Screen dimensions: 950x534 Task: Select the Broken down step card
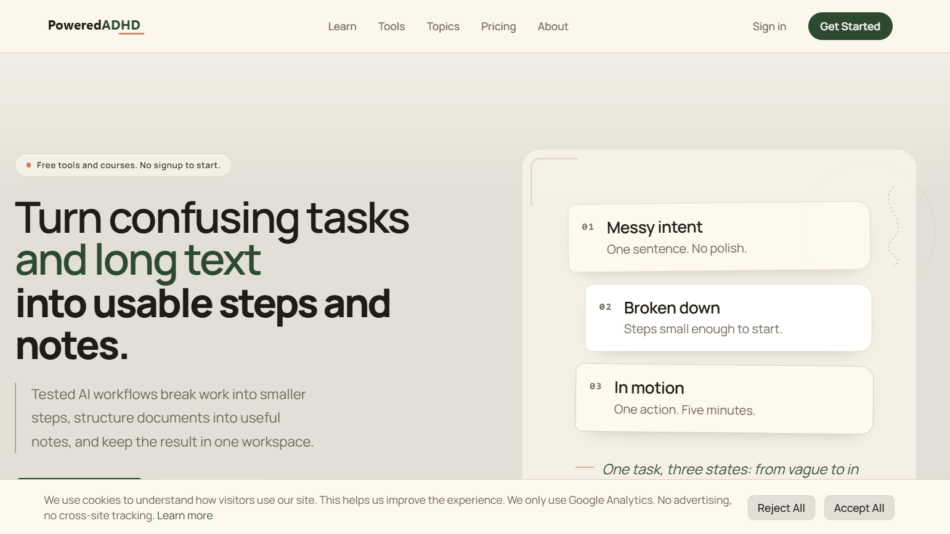point(728,318)
